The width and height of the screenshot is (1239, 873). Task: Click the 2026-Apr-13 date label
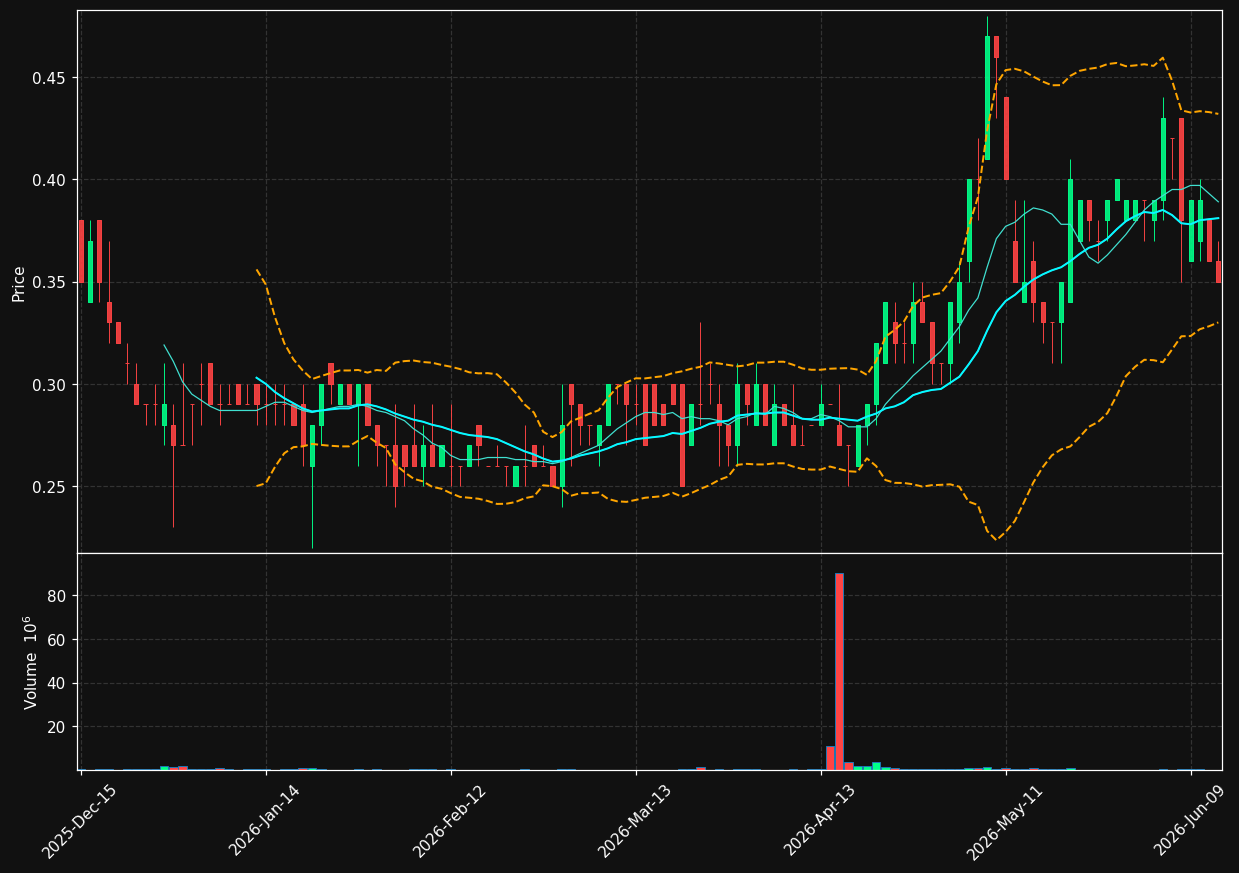point(821,821)
